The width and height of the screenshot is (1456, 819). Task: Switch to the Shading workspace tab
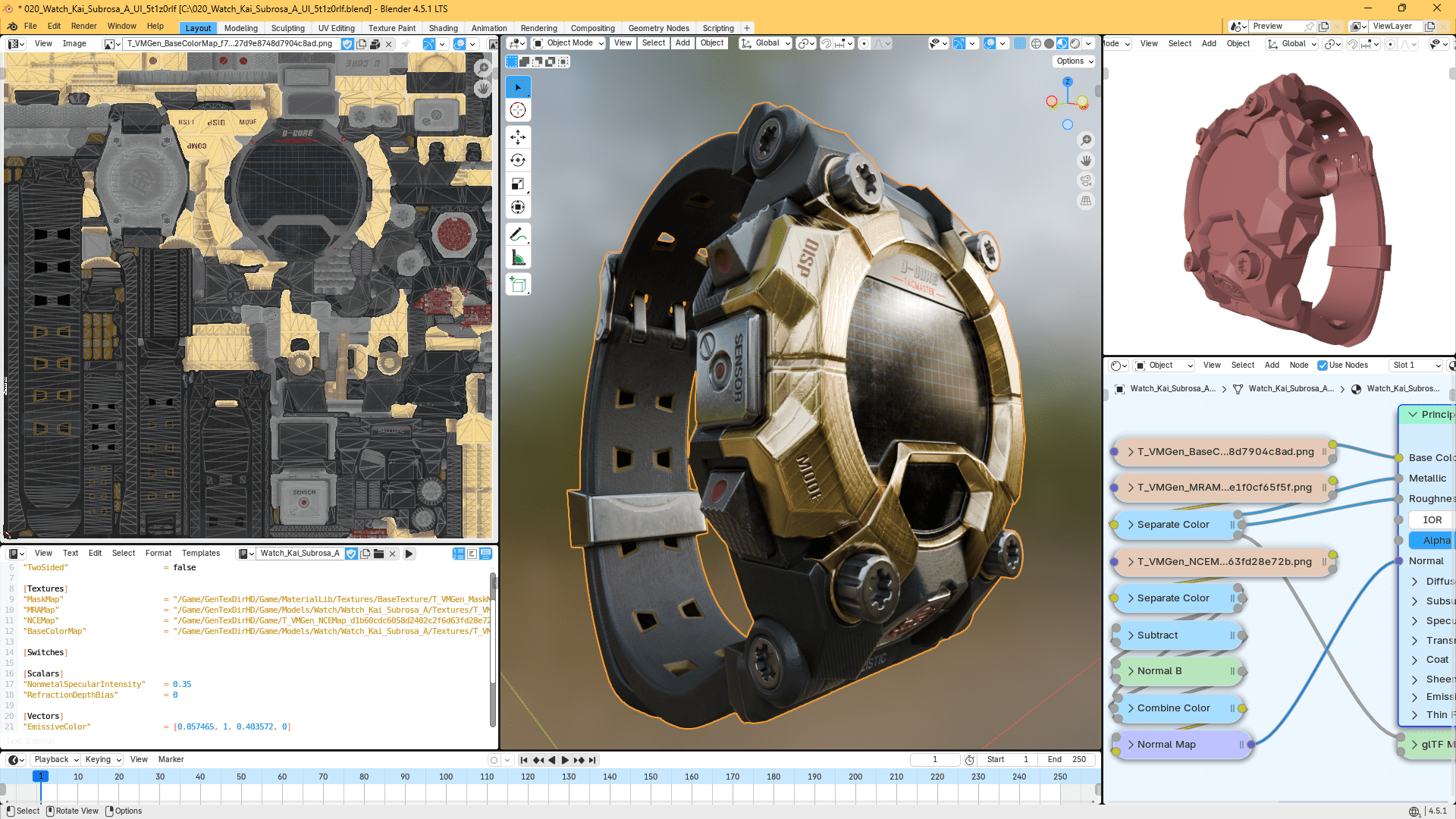444,28
